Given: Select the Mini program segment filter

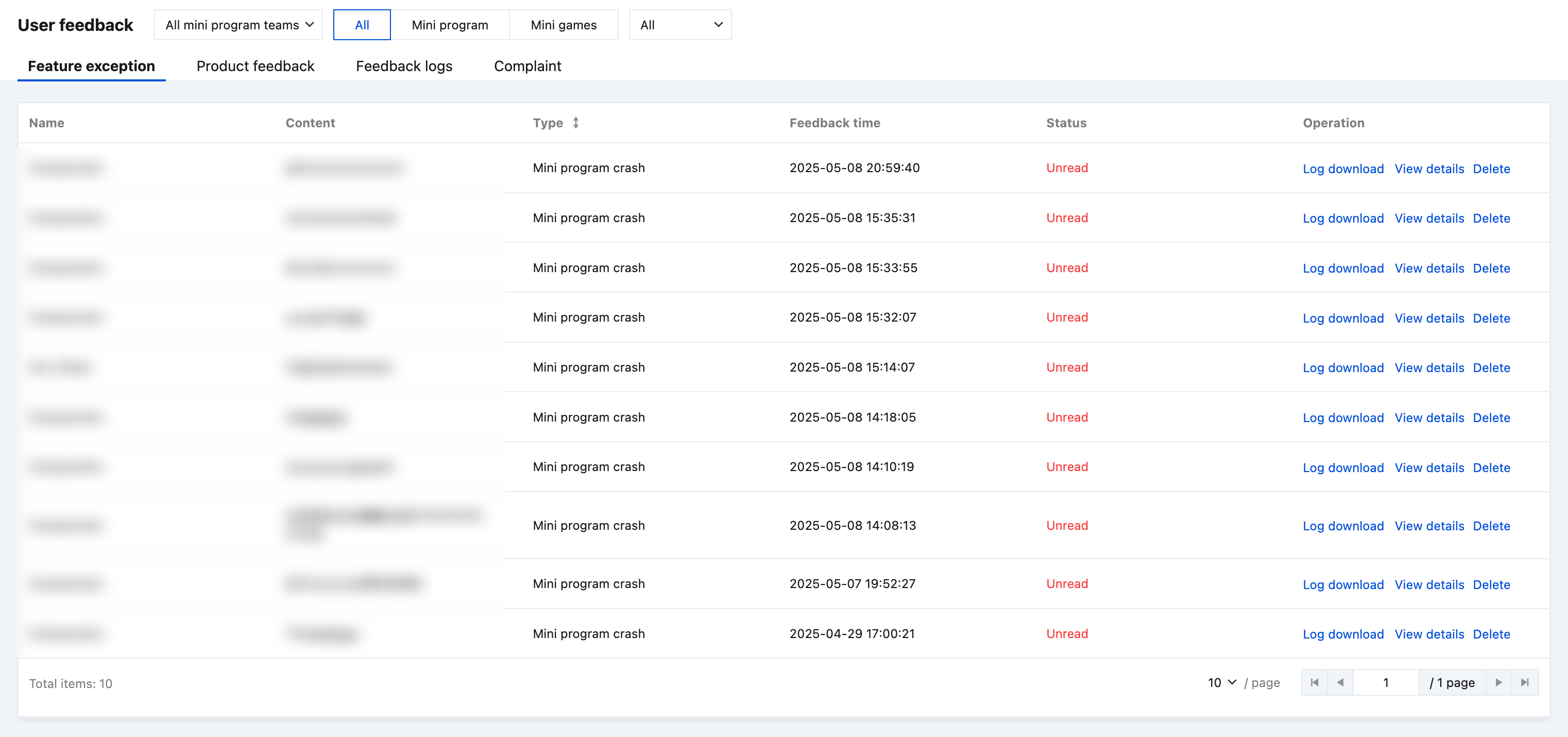Looking at the screenshot, I should 449,25.
